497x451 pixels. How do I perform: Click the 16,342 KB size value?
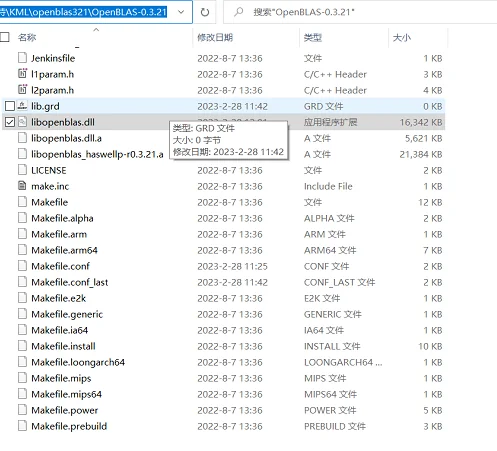[x=421, y=122]
